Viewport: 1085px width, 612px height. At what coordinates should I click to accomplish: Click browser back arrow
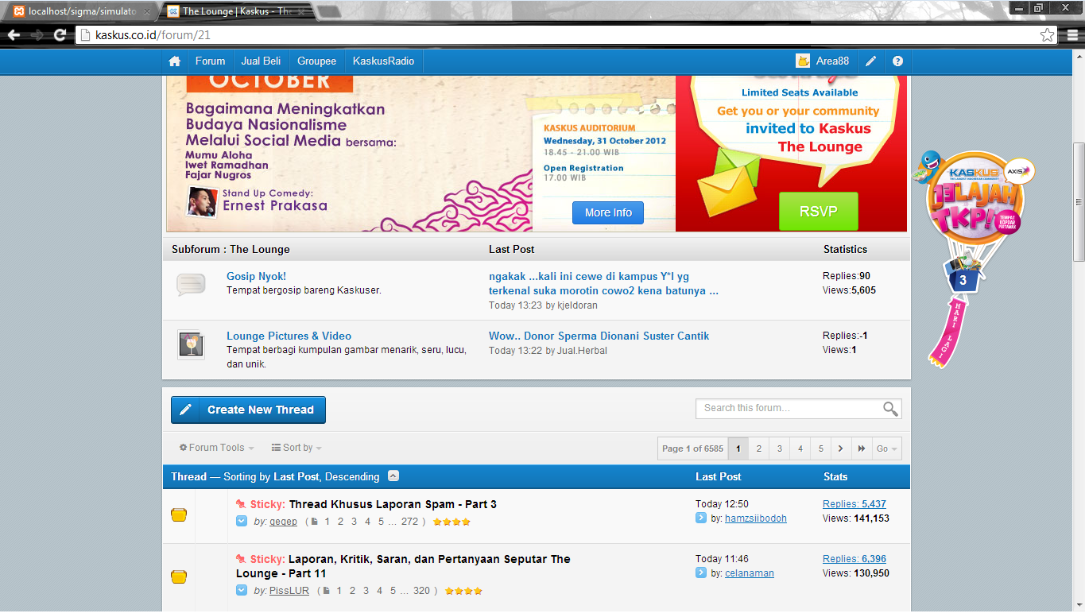coord(14,35)
